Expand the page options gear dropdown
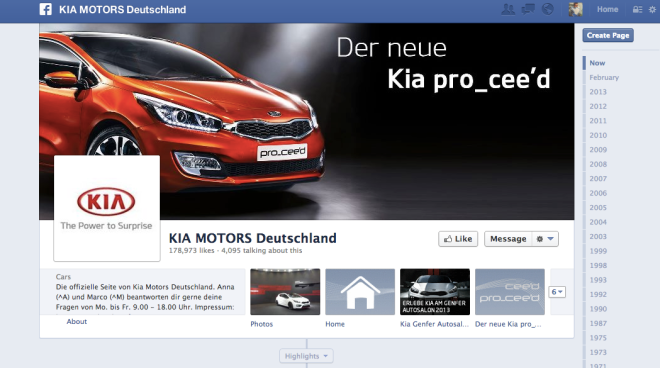The image size is (660, 368). 545,239
